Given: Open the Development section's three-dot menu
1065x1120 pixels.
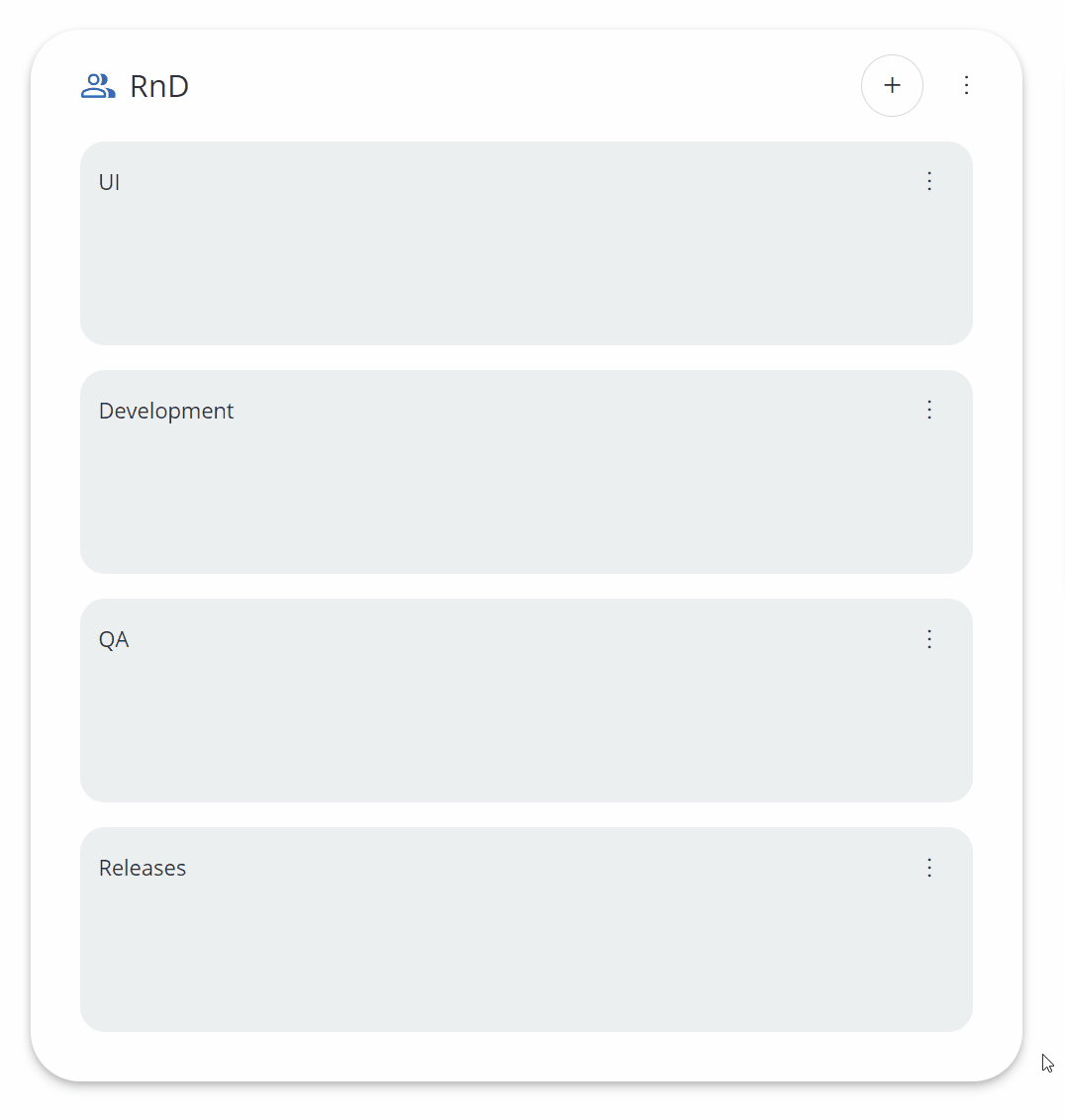Looking at the screenshot, I should (929, 410).
